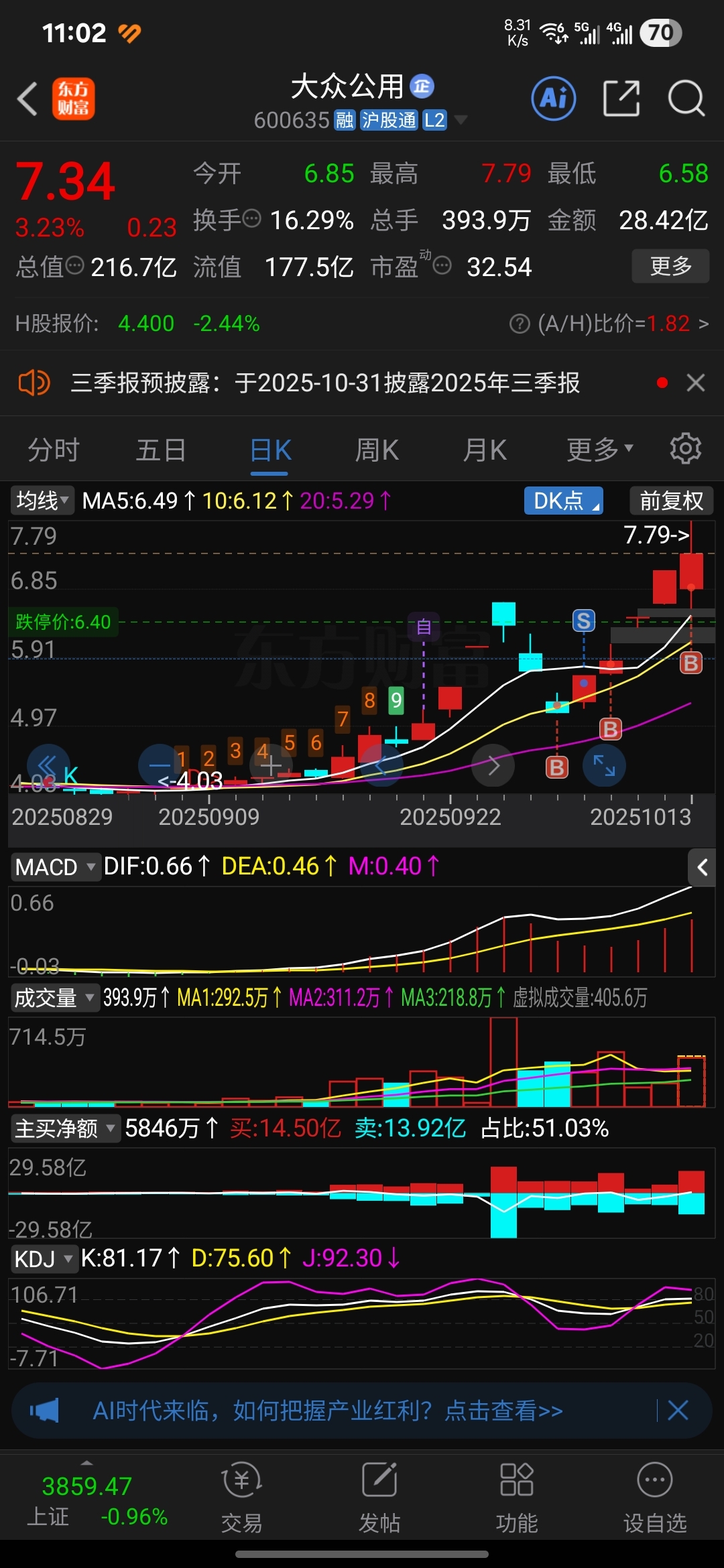Tap 设自选 add-to-watchlist icon

point(655,1498)
